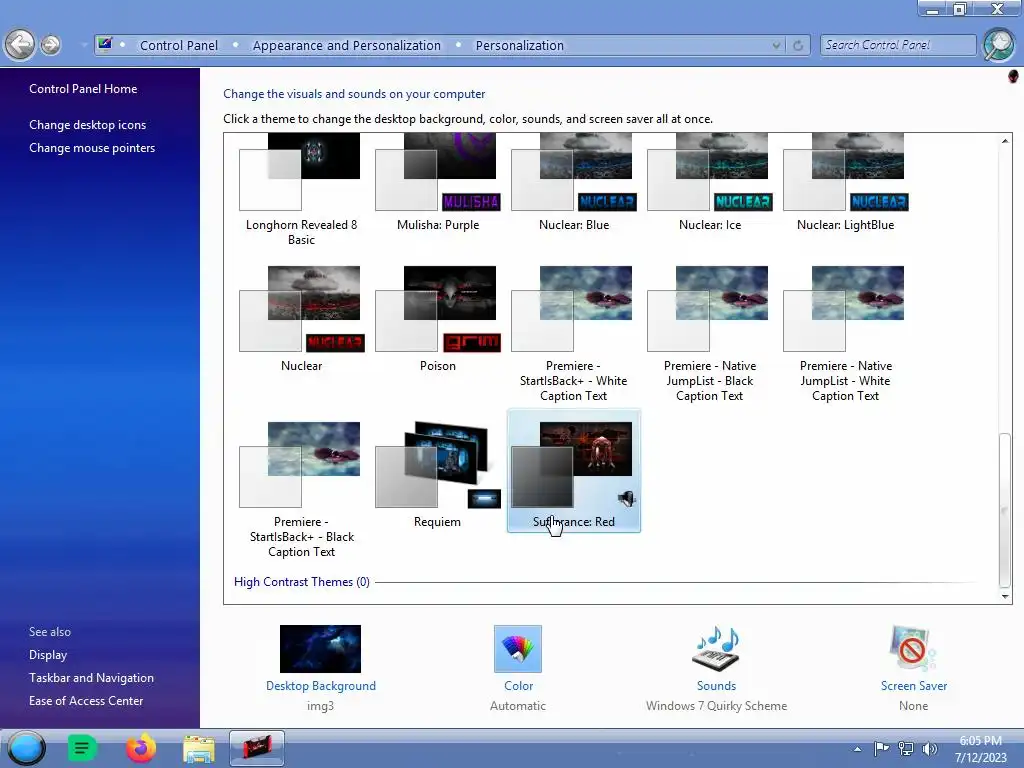Click theme list scrollbar up arrow
Viewport: 1024px width, 768px height.
click(1004, 141)
